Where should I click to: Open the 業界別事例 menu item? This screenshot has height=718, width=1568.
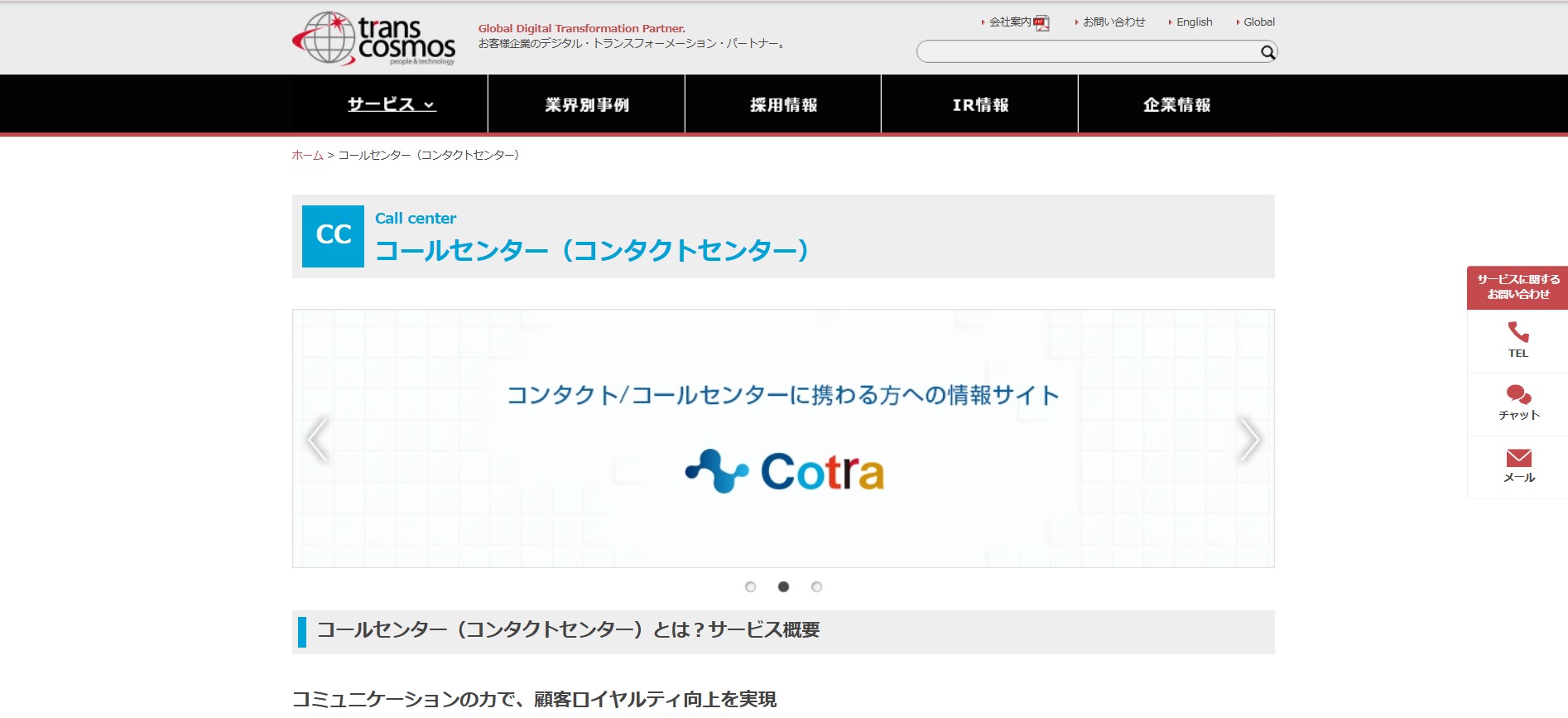(x=587, y=104)
